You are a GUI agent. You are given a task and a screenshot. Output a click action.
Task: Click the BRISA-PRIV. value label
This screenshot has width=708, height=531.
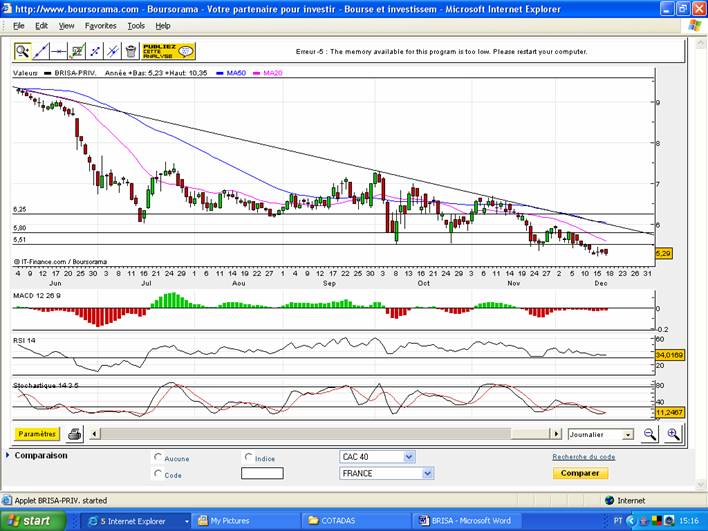[x=75, y=73]
